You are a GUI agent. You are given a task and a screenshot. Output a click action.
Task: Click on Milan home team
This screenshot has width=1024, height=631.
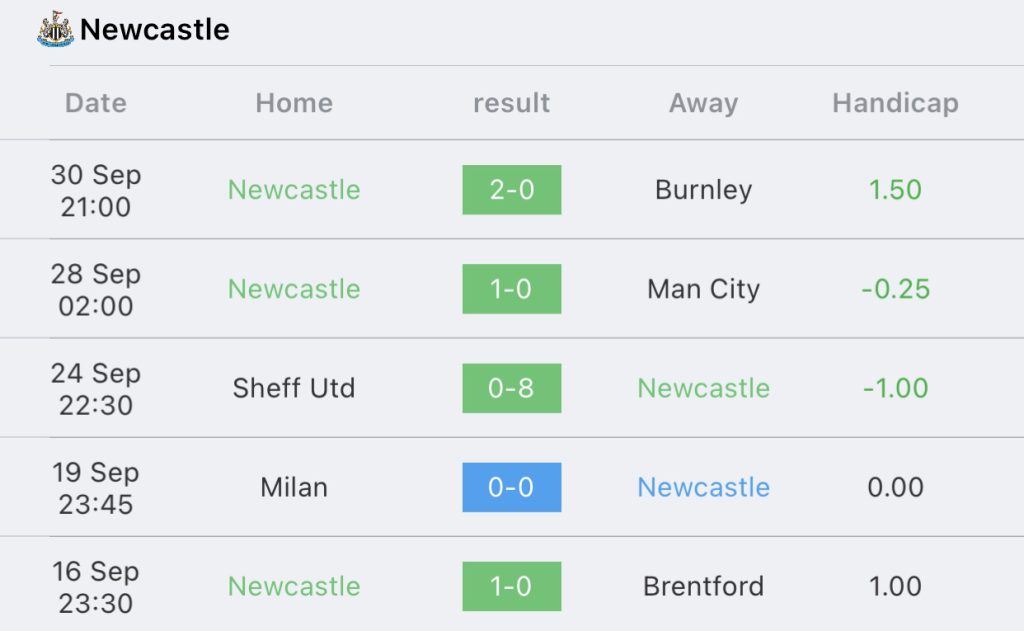294,487
